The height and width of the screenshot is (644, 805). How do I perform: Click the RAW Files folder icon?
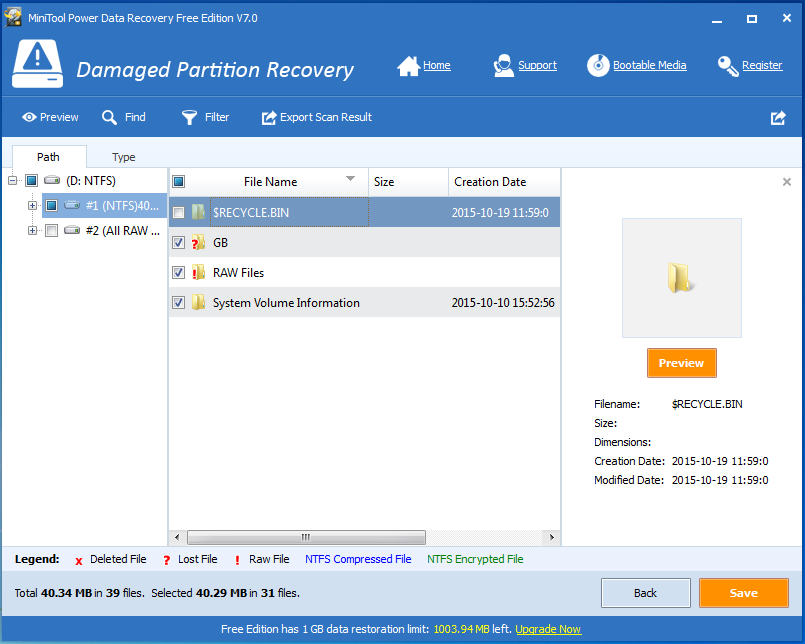(x=198, y=272)
